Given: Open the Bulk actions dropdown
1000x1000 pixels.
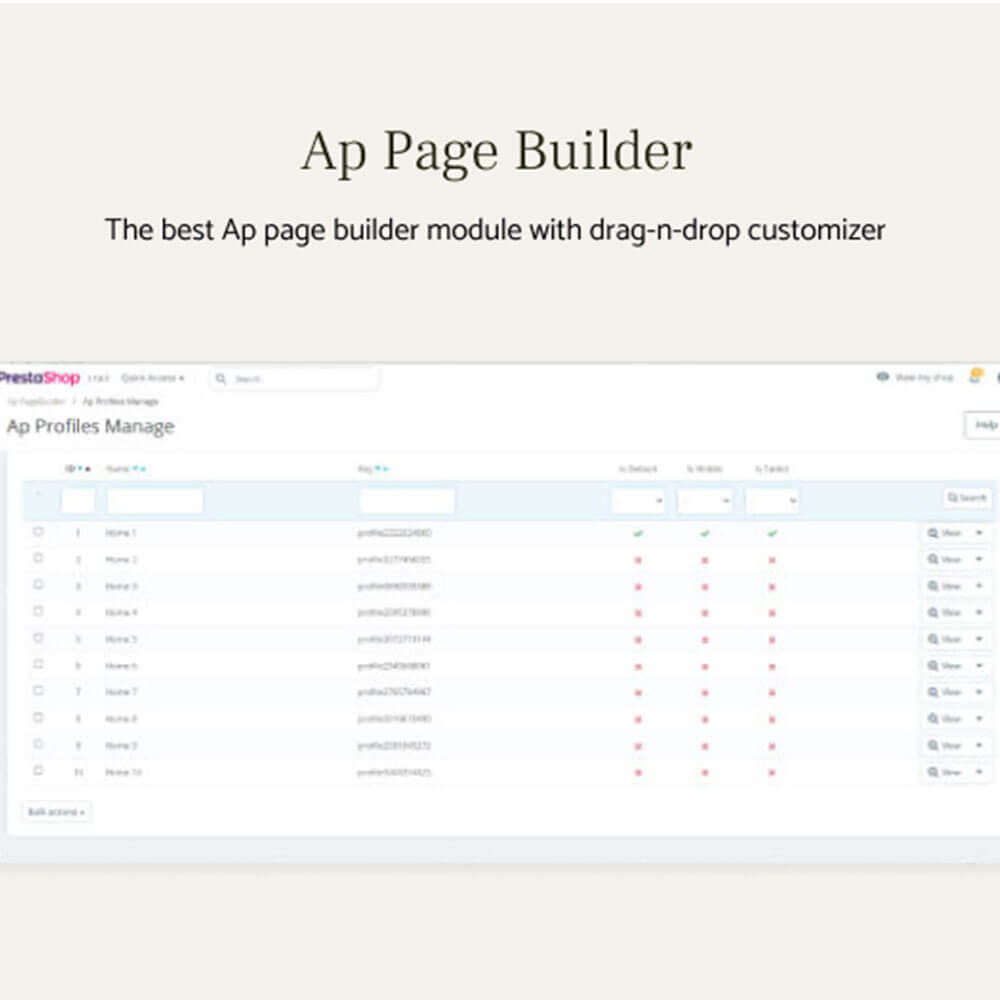Looking at the screenshot, I should [56, 812].
